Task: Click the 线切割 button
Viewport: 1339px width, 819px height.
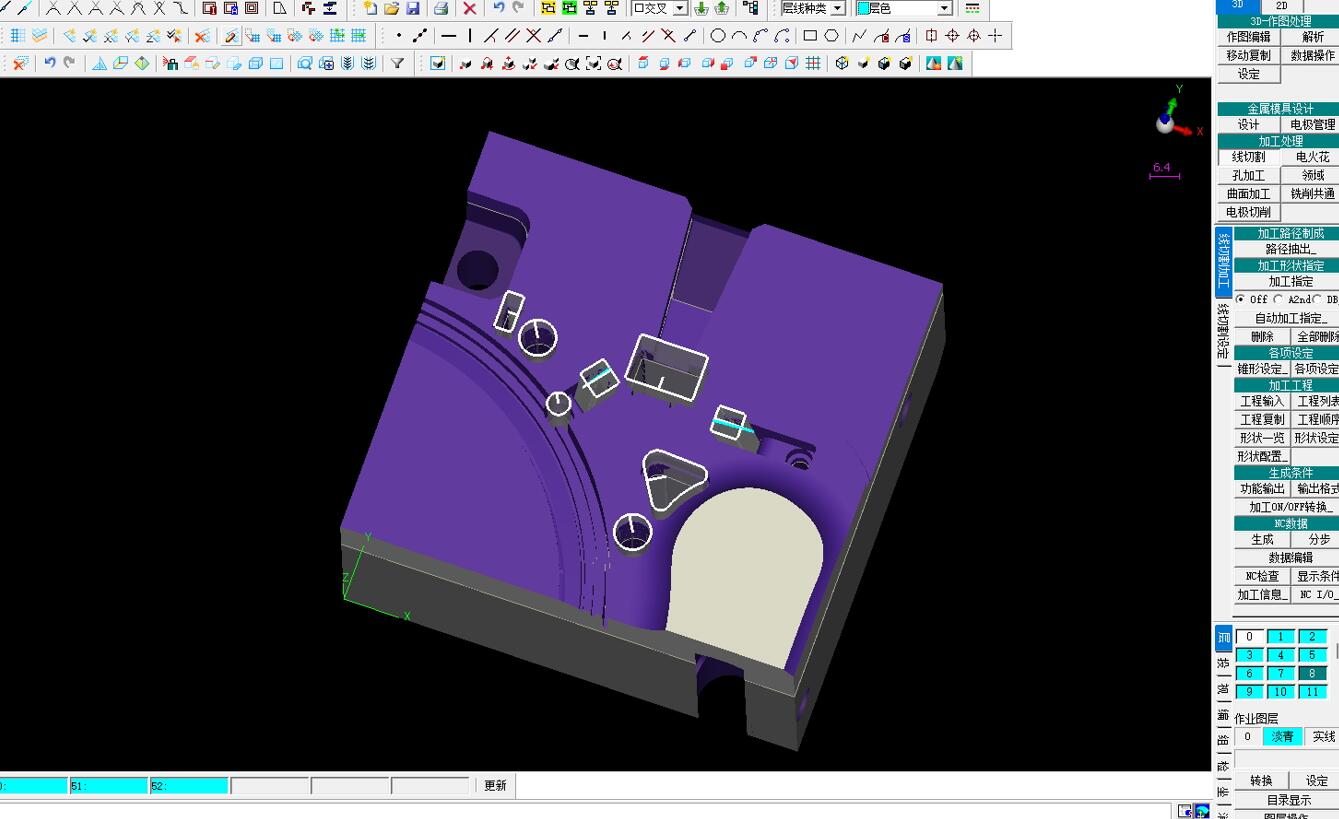Action: [x=1249, y=157]
